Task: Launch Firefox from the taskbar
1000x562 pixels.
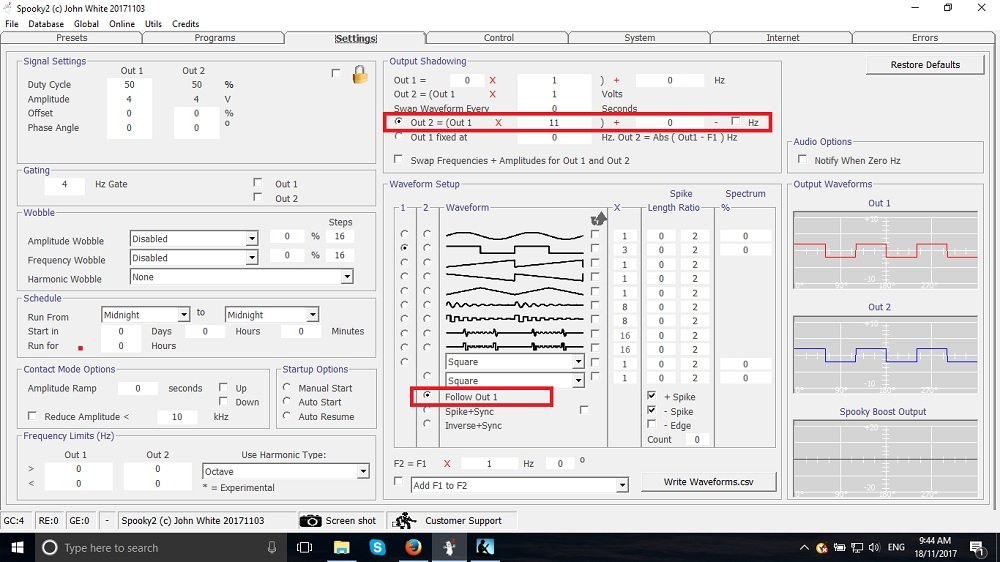Action: [x=413, y=547]
